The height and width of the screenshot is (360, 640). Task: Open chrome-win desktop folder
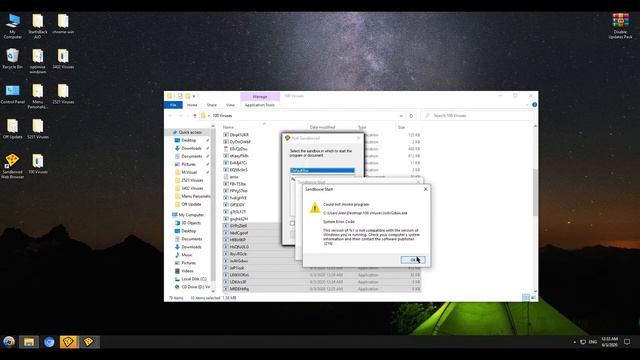coord(63,24)
